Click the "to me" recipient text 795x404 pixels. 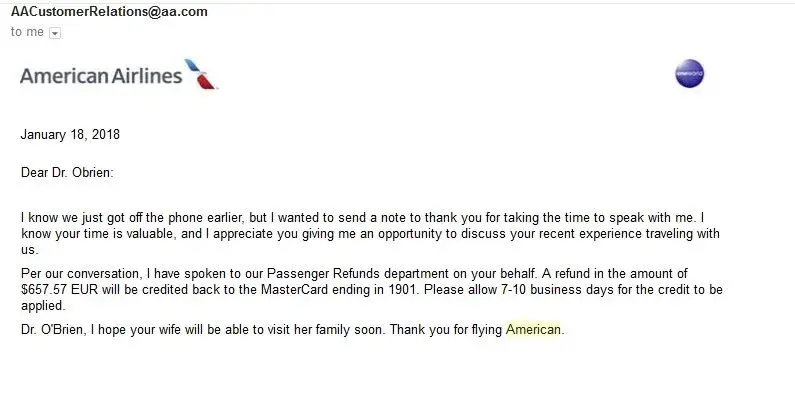[x=27, y=32]
